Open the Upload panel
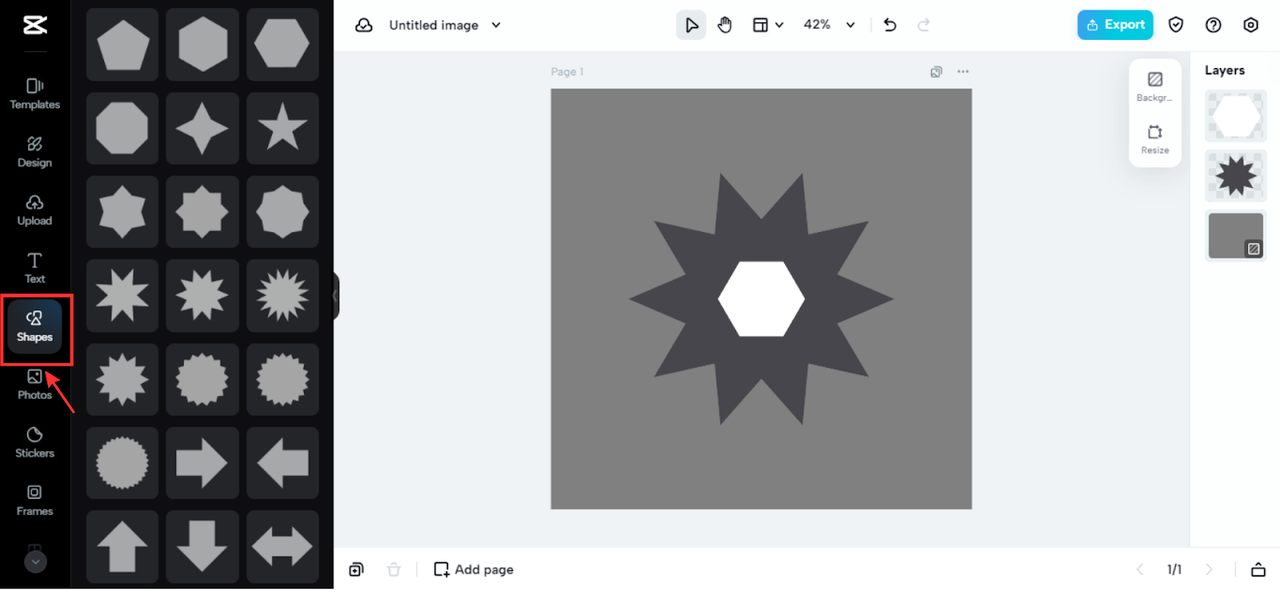The image size is (1280, 595). pos(34,209)
